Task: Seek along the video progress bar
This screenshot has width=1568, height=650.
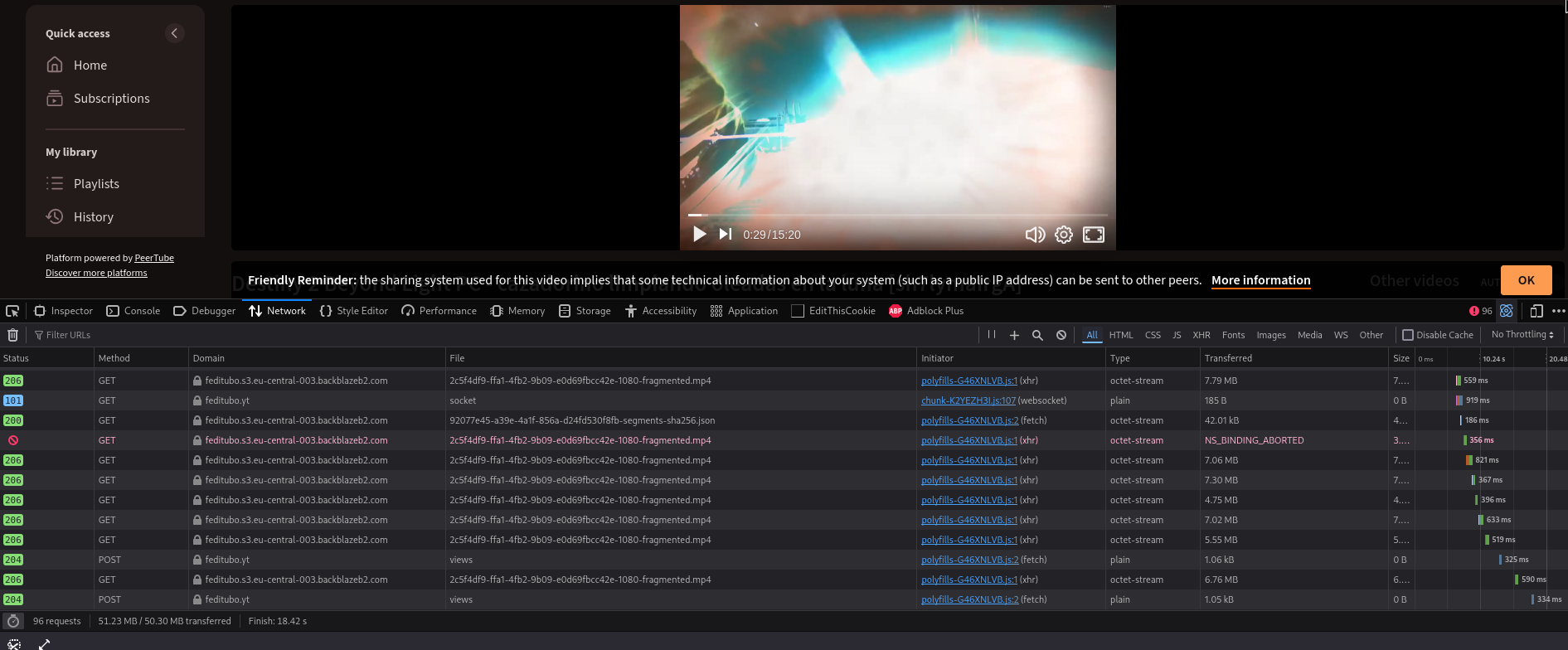Action: click(x=898, y=215)
